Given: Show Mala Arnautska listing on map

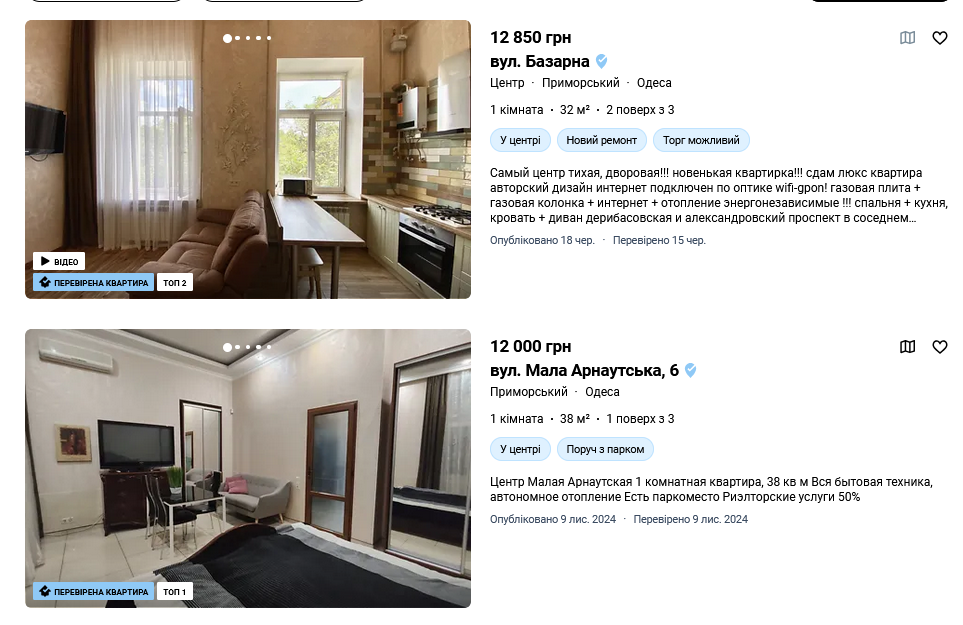Looking at the screenshot, I should [907, 347].
